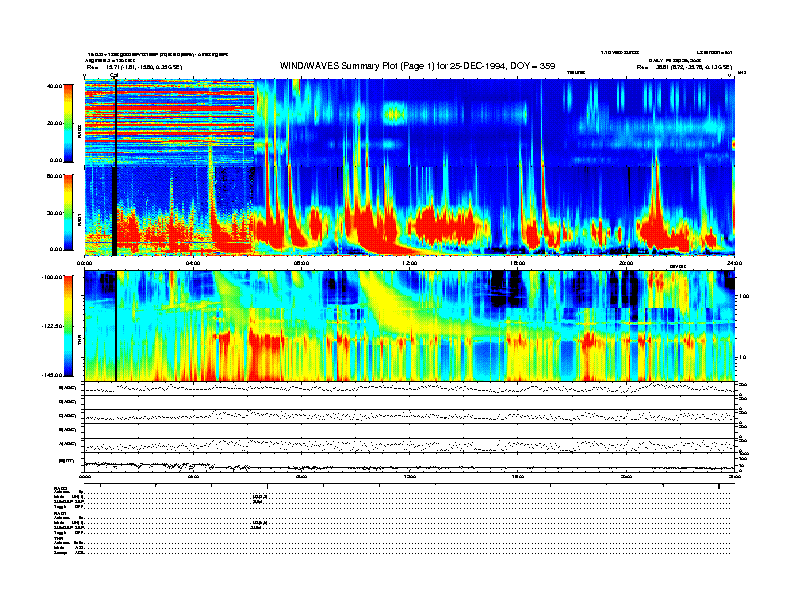Click 08:00 time label under RAD1 spectrogram
Viewport: 792px width, 612px height.
[301, 263]
